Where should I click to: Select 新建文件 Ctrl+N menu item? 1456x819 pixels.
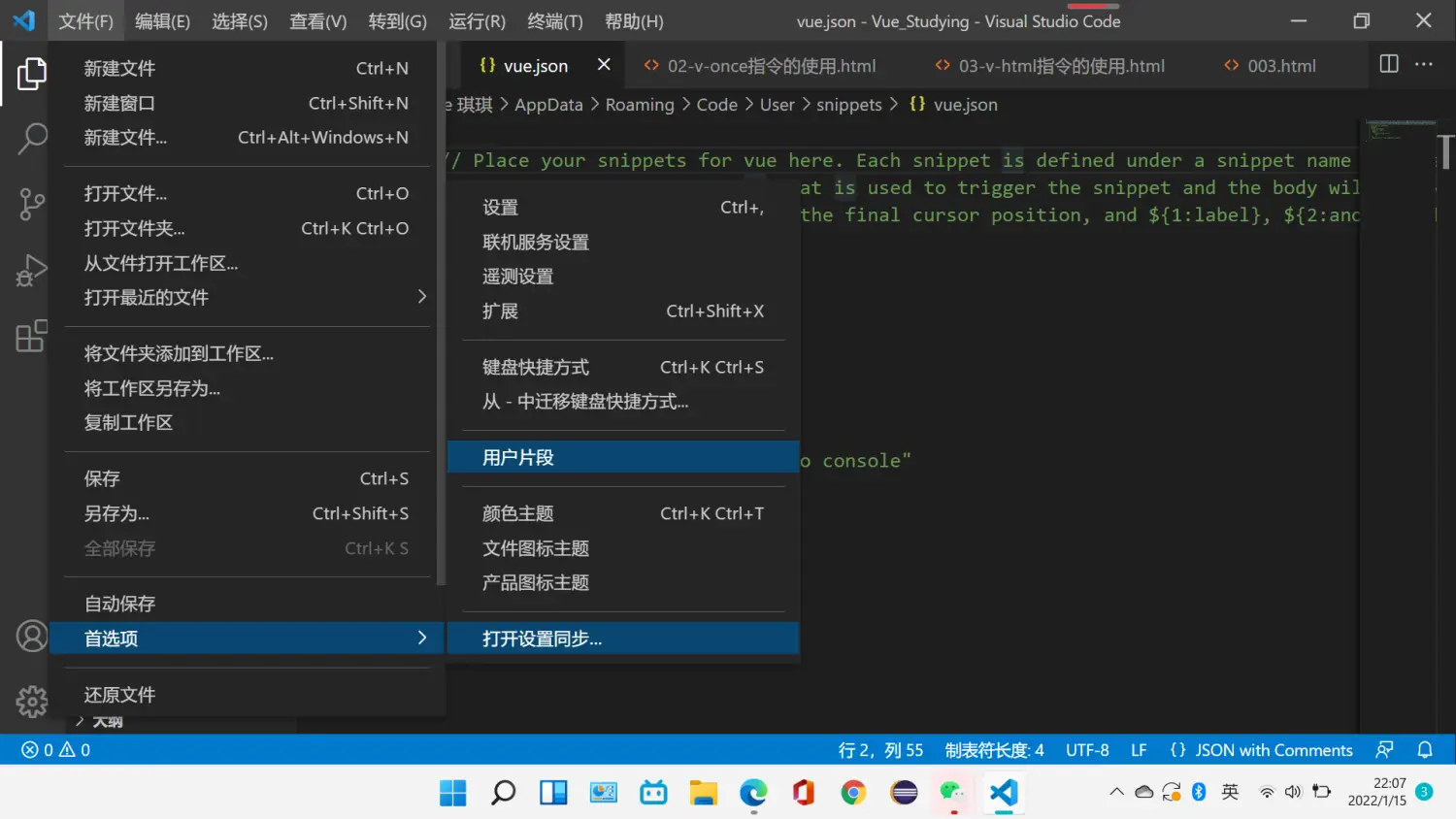click(x=247, y=68)
